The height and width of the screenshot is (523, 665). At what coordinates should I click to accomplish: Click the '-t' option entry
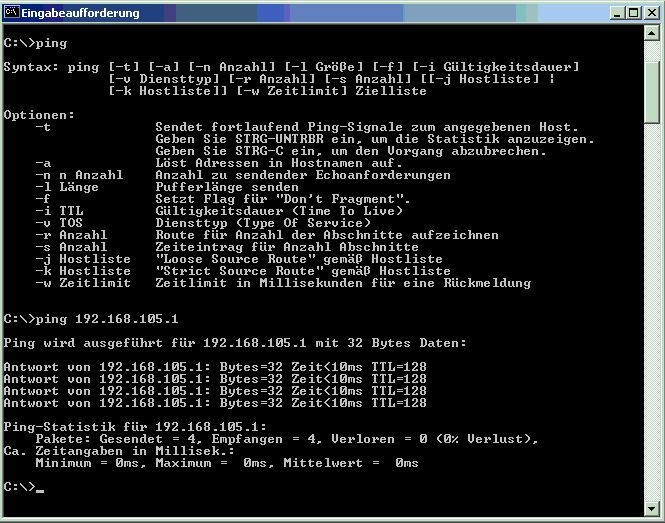43,127
